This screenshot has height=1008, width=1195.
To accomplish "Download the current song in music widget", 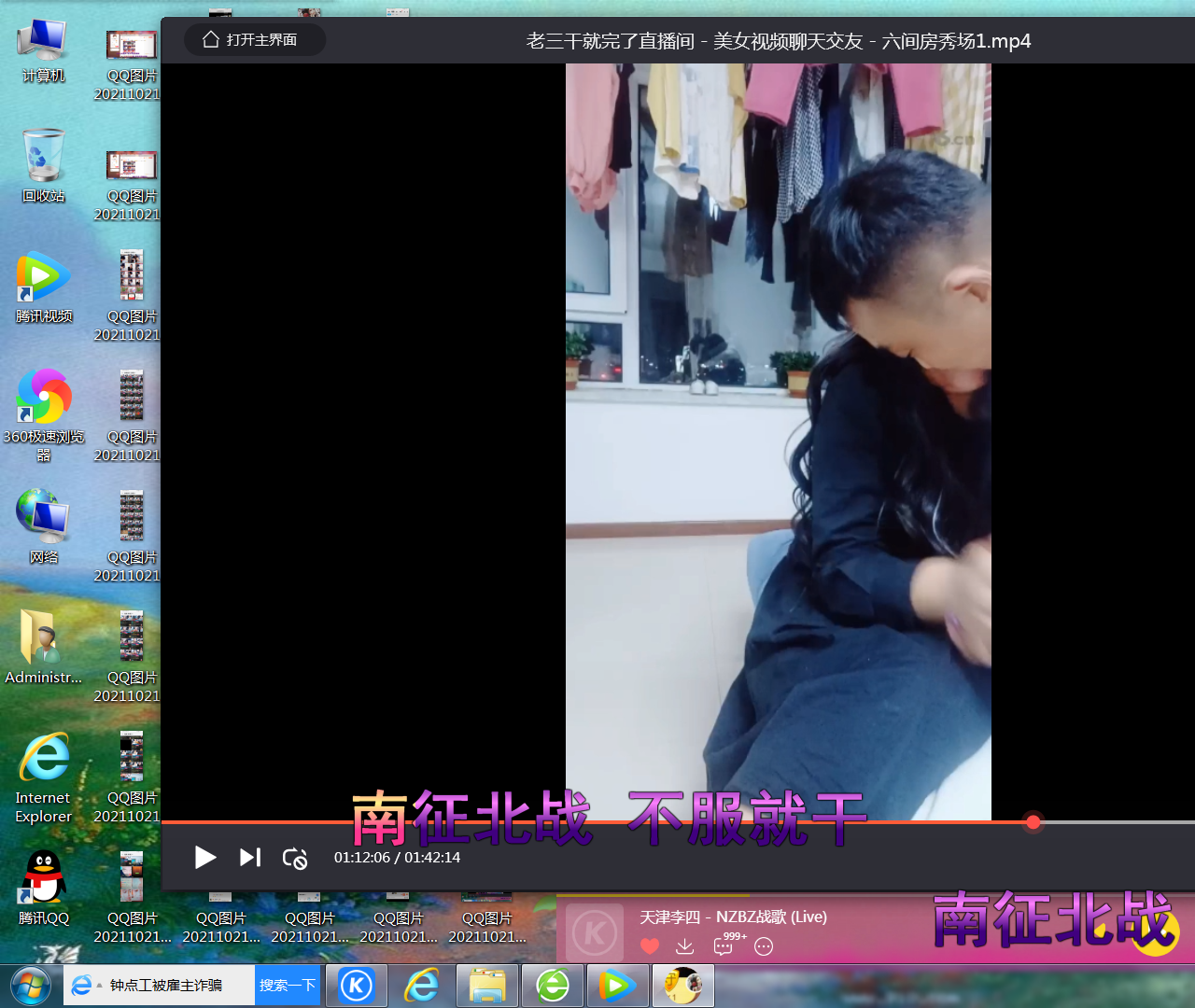I will pos(685,946).
